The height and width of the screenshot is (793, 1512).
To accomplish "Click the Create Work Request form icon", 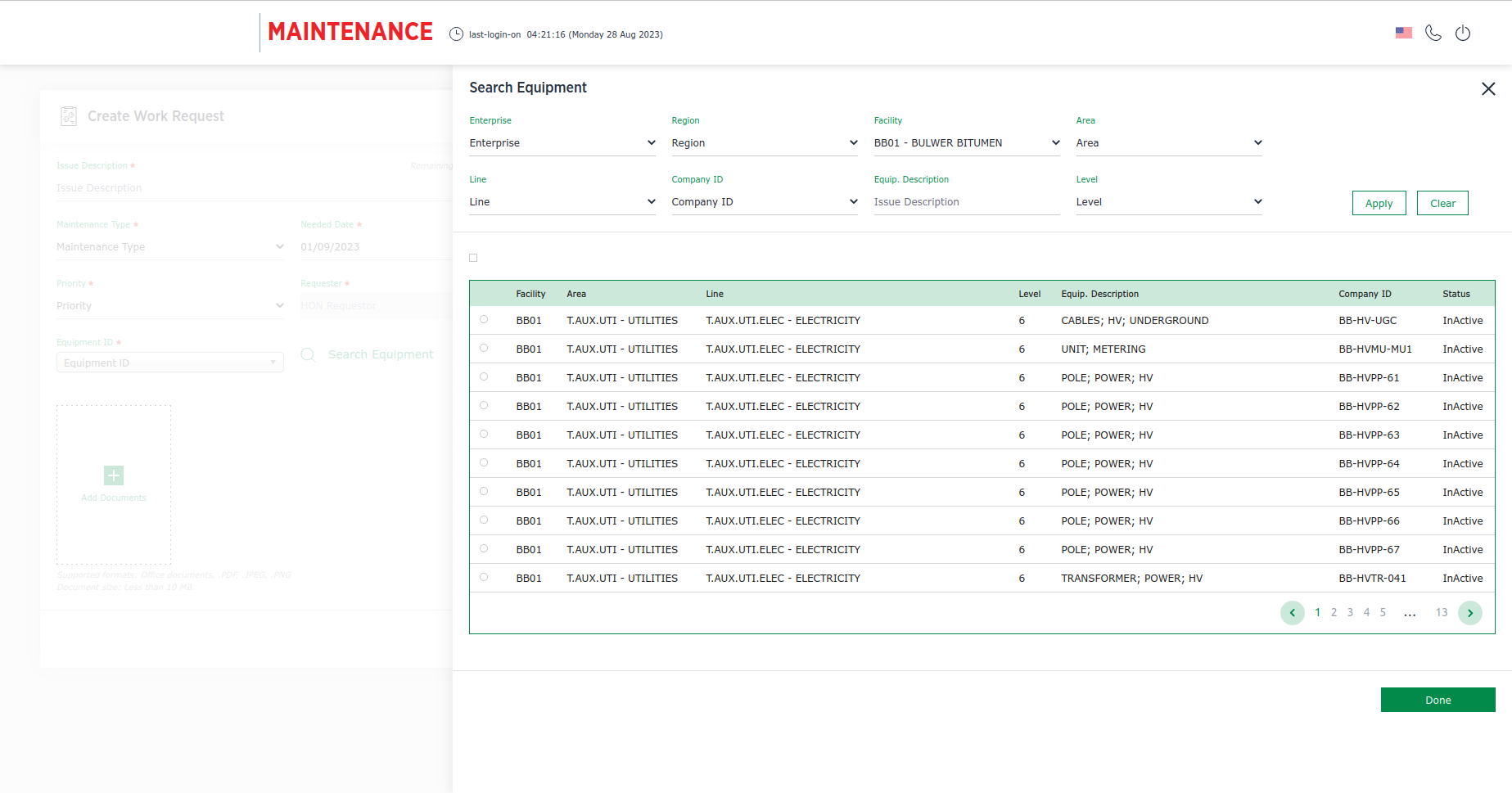I will (x=69, y=116).
